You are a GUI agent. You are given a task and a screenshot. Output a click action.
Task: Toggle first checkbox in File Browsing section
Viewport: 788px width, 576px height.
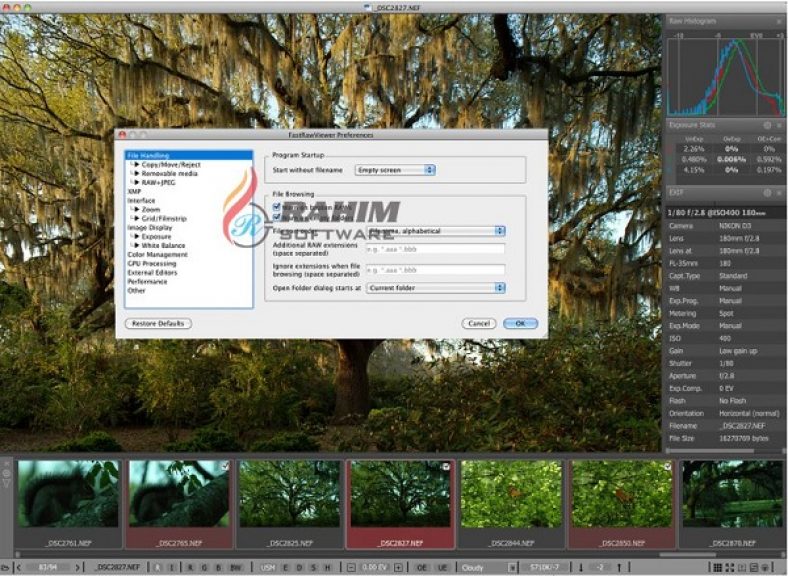(x=277, y=206)
